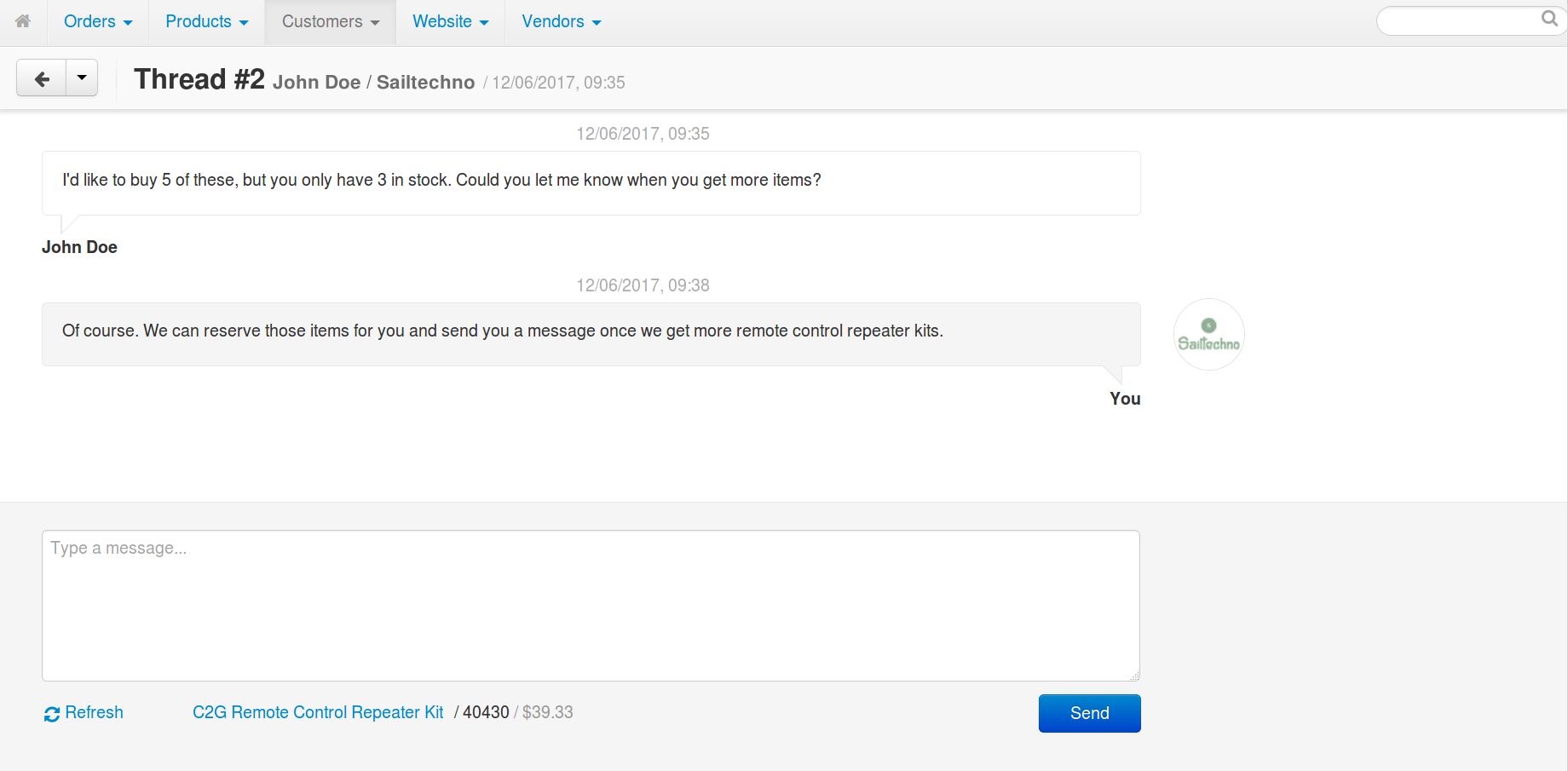
Task: Click the price $39.33
Action: click(547, 712)
